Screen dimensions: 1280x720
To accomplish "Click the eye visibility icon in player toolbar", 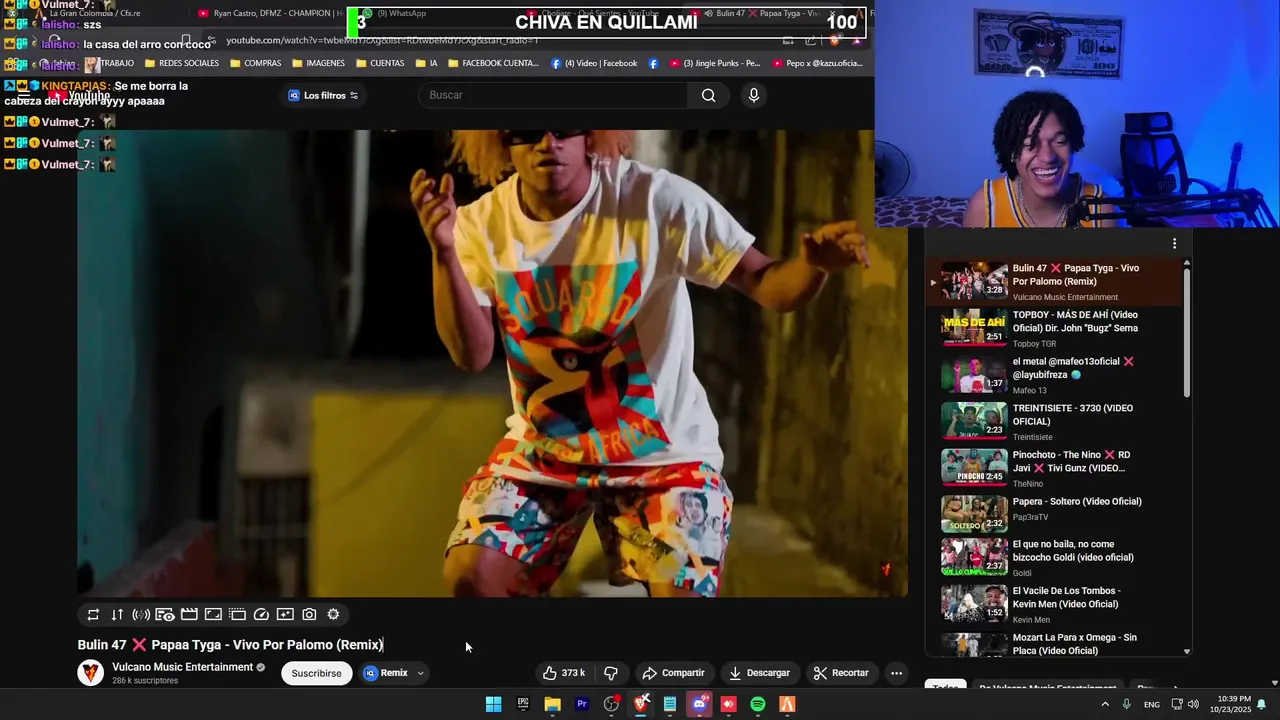I will 165,615.
